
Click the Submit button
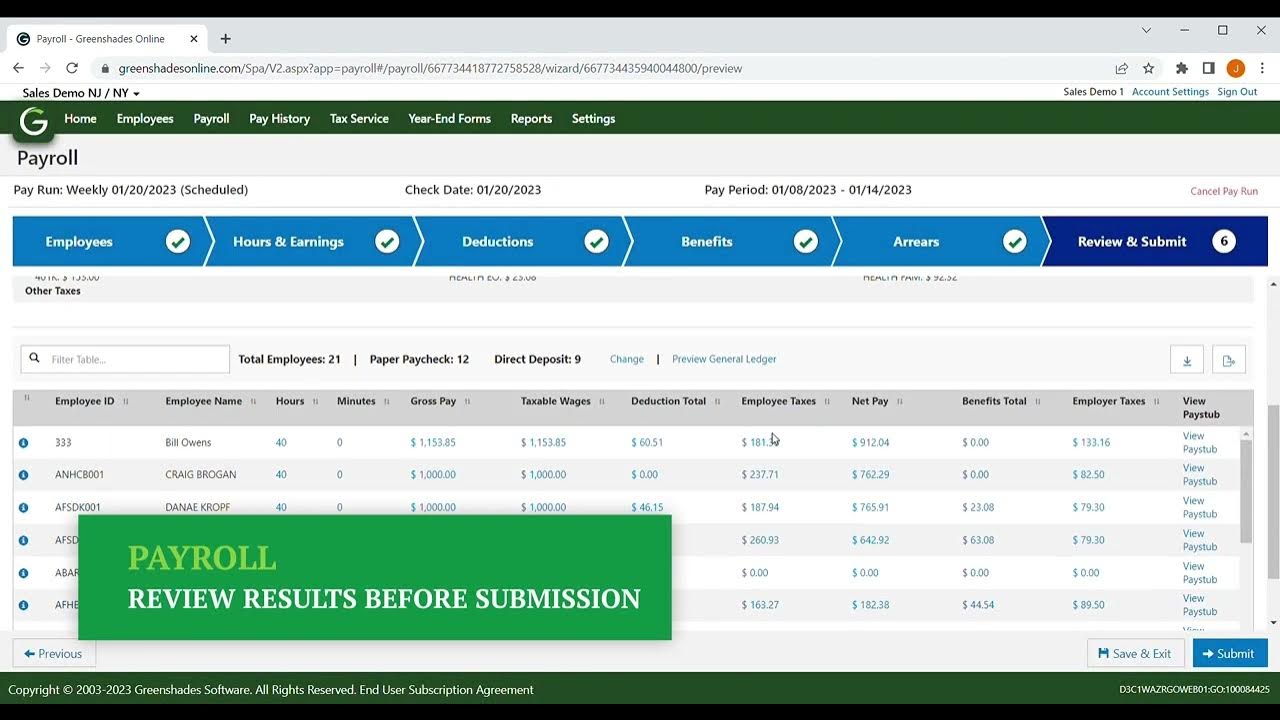(x=1230, y=653)
